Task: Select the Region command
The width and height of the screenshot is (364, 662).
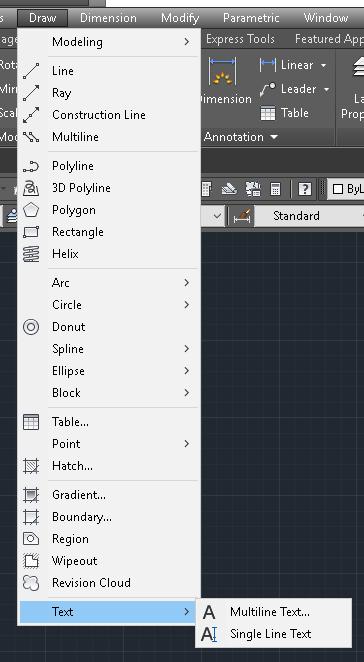Action: tap(109, 539)
